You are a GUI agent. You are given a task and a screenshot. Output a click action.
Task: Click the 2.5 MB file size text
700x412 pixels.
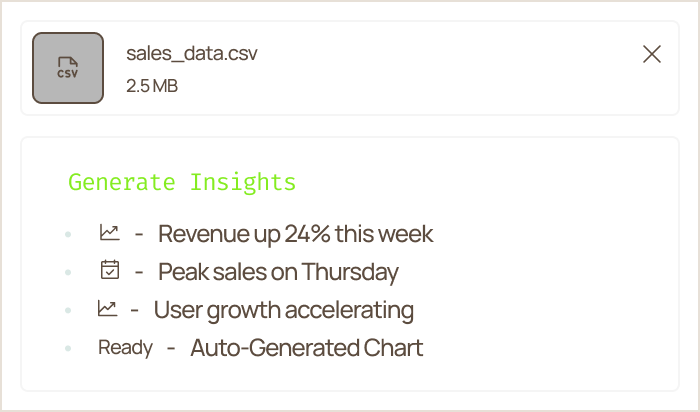point(152,86)
